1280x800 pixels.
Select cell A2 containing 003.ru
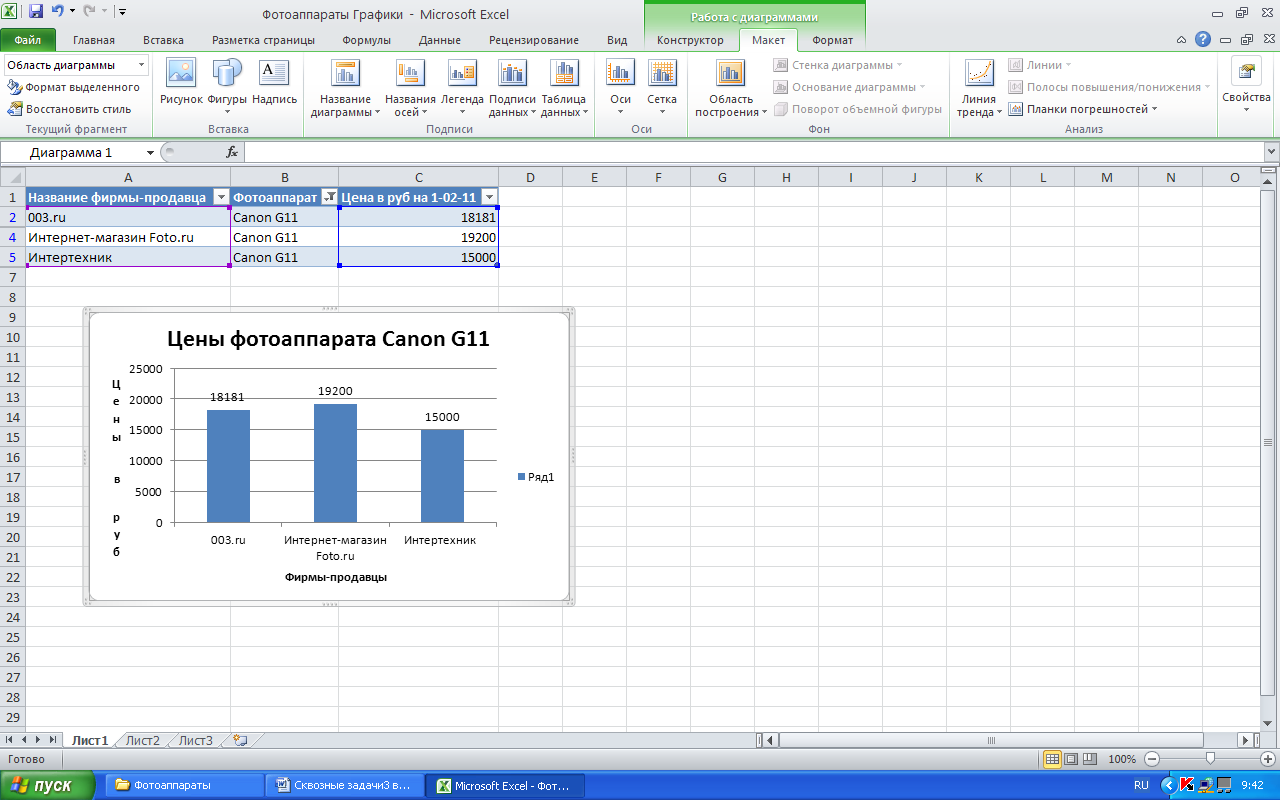pyautogui.click(x=128, y=217)
